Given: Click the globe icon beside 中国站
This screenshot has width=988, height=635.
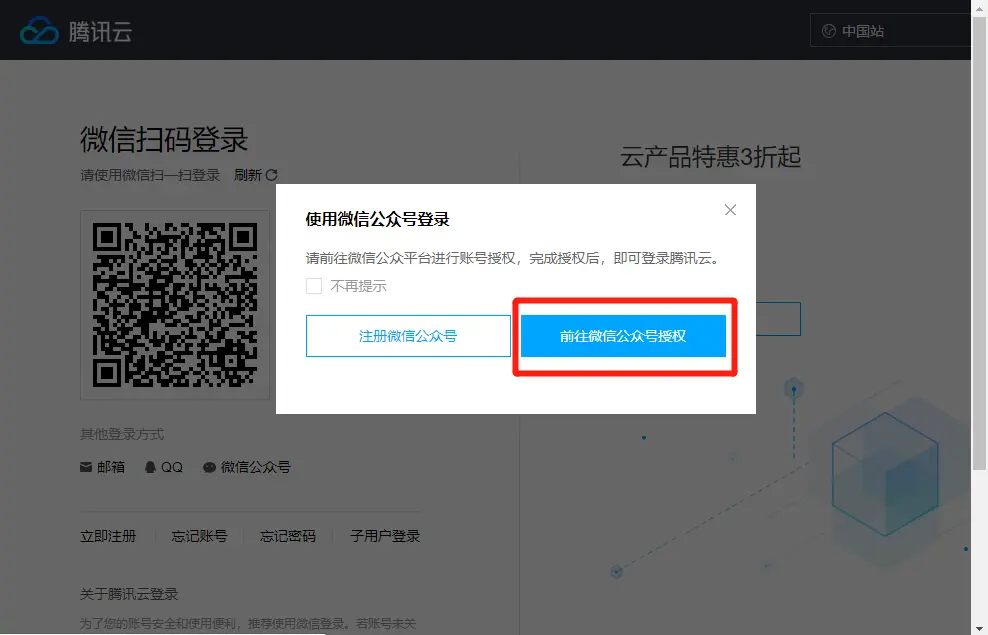Looking at the screenshot, I should pyautogui.click(x=829, y=31).
